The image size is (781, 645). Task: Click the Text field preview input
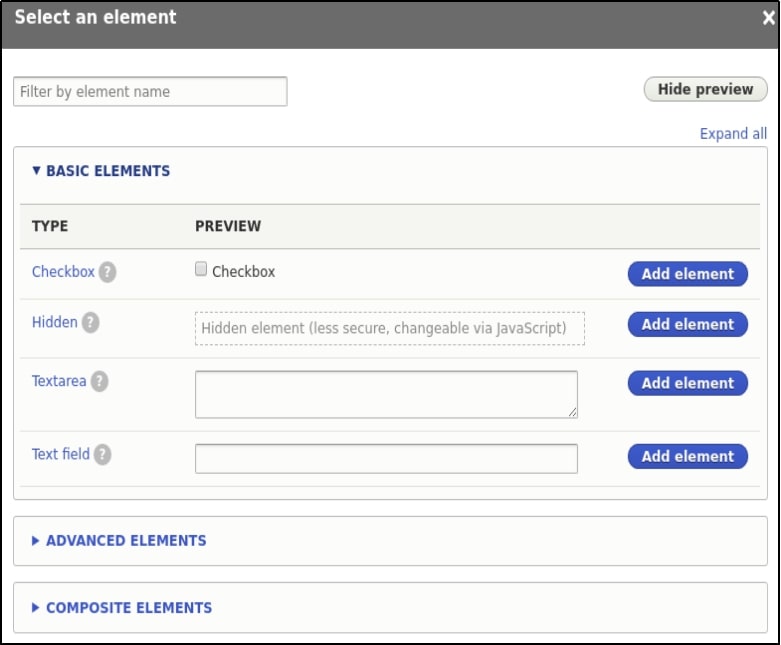(386, 458)
